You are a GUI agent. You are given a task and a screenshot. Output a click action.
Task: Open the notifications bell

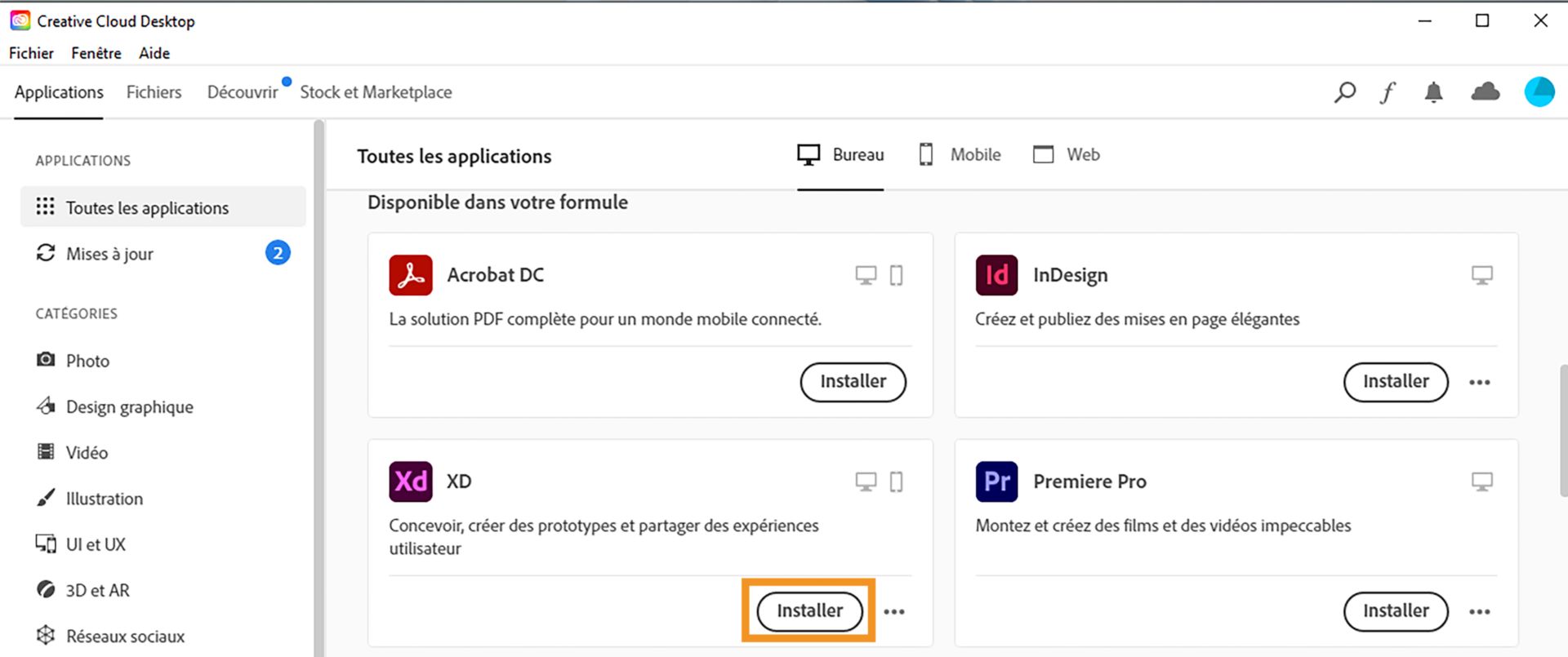point(1433,92)
